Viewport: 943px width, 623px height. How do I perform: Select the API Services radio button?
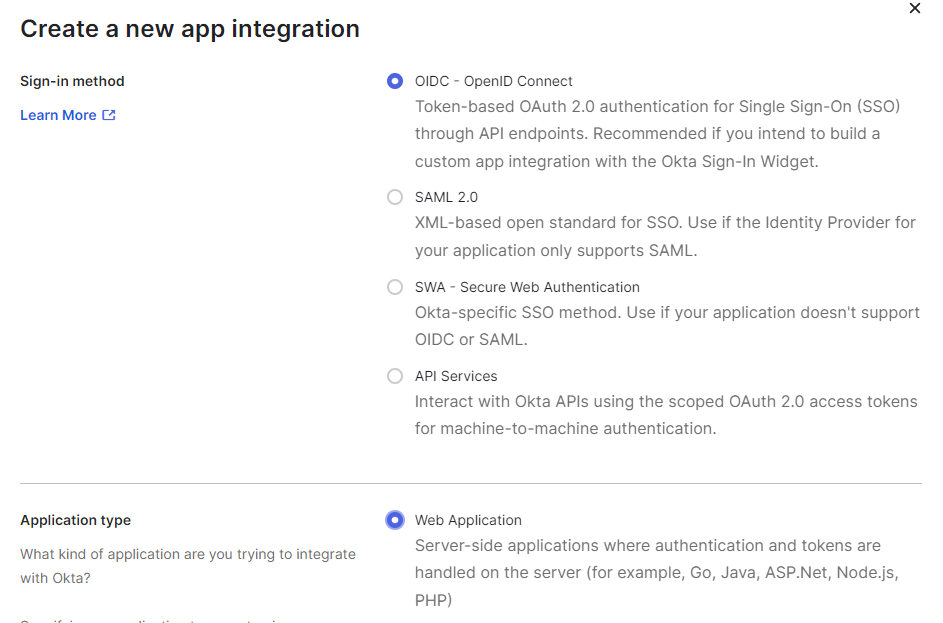point(395,376)
